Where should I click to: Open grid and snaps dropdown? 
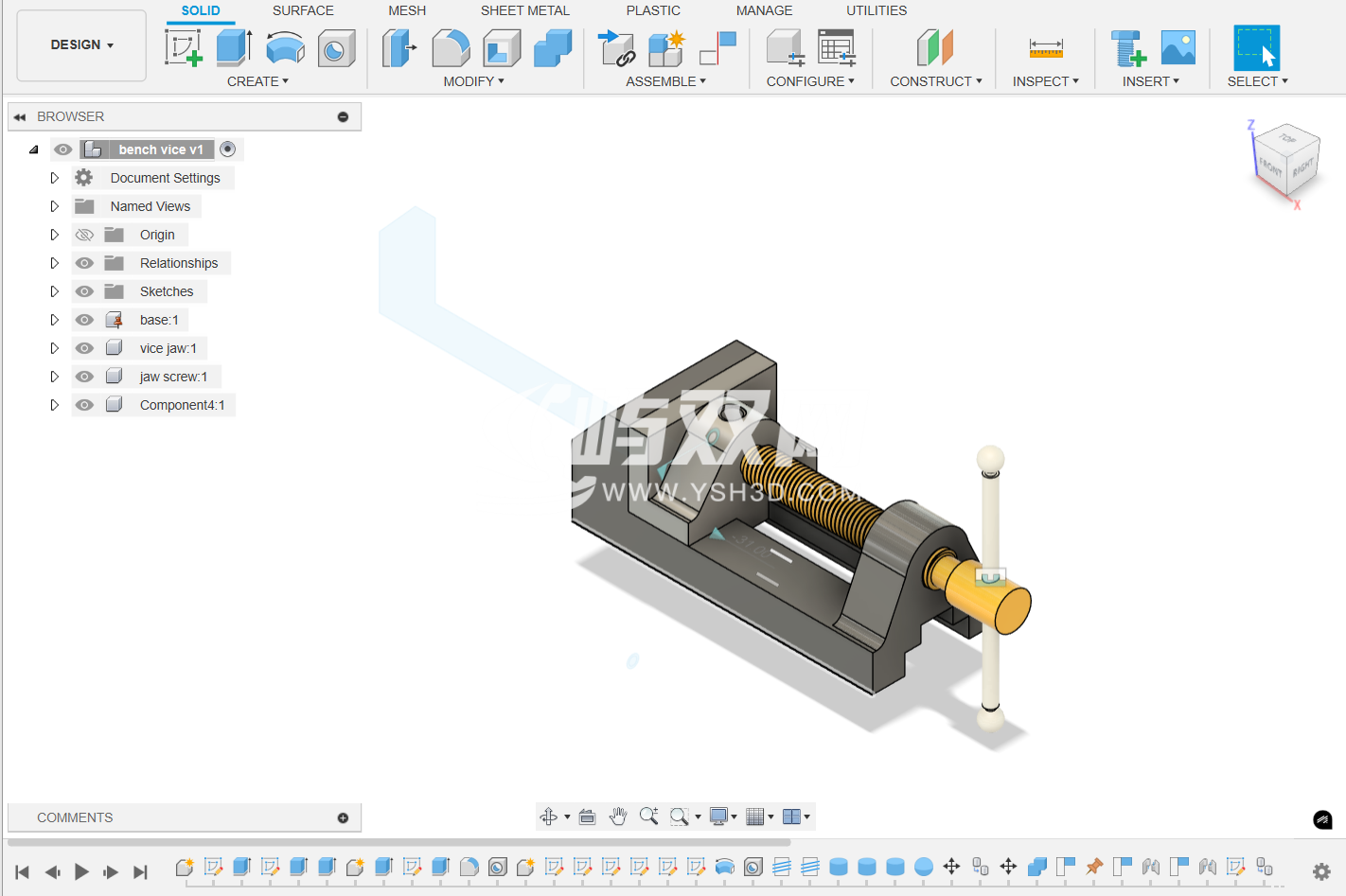point(759,817)
